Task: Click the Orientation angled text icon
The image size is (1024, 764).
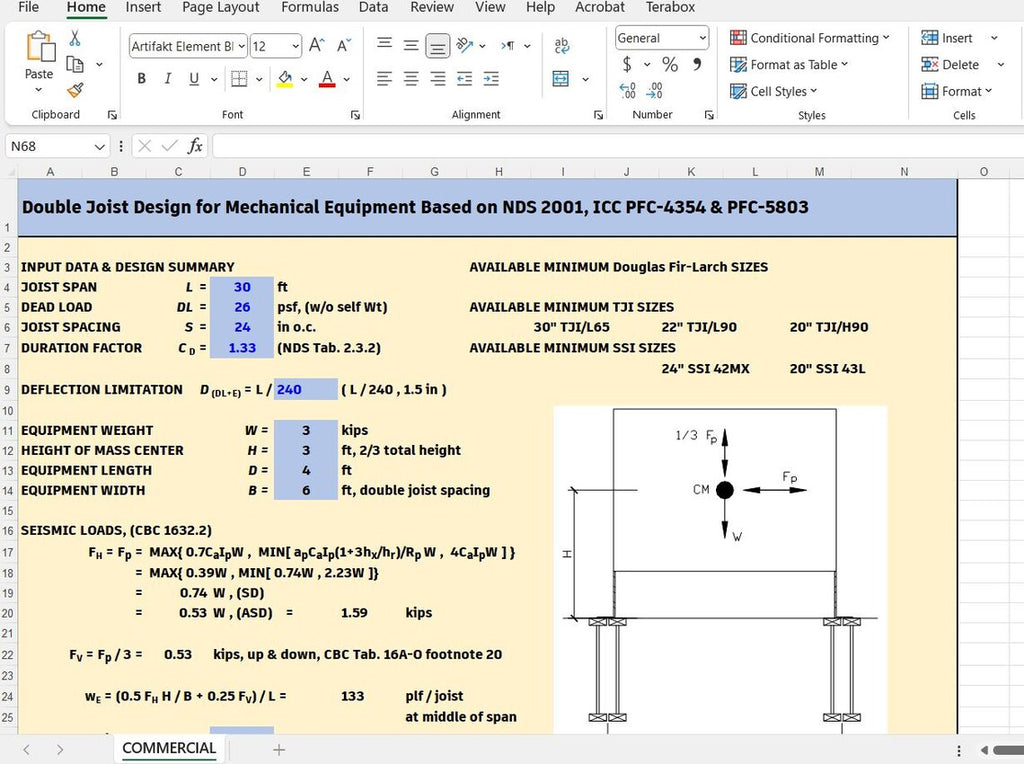Action: pos(464,45)
